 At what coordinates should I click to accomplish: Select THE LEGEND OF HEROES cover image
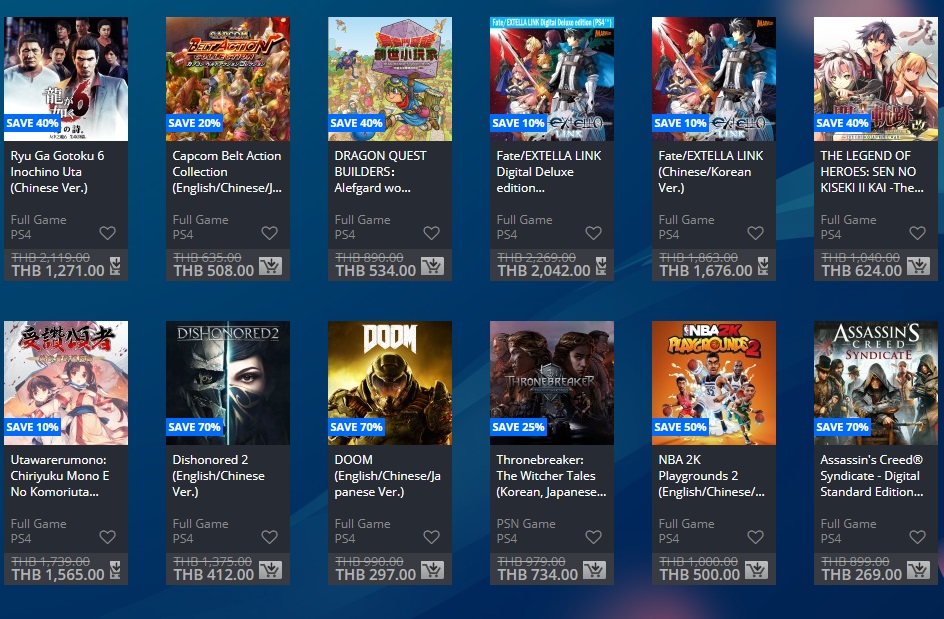click(876, 79)
